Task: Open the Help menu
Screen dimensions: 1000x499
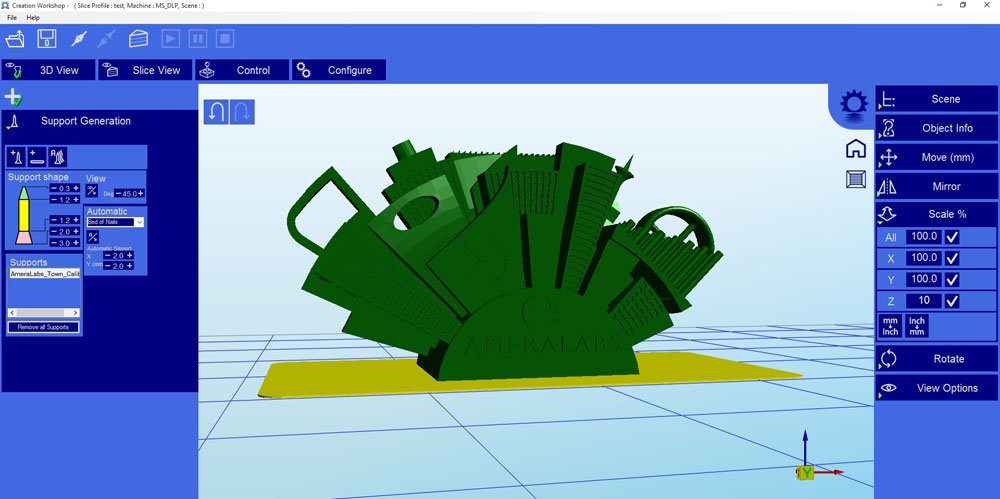Action: pos(33,18)
